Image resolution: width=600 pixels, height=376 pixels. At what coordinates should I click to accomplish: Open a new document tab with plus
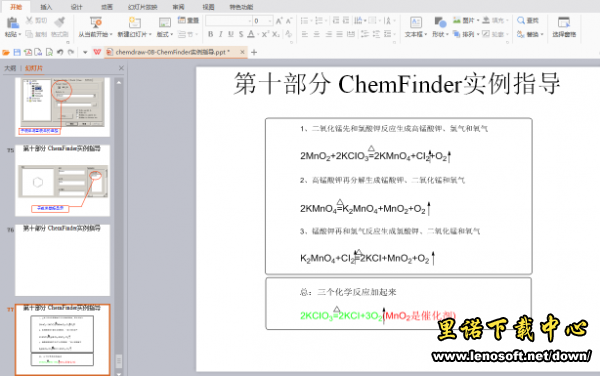click(254, 52)
